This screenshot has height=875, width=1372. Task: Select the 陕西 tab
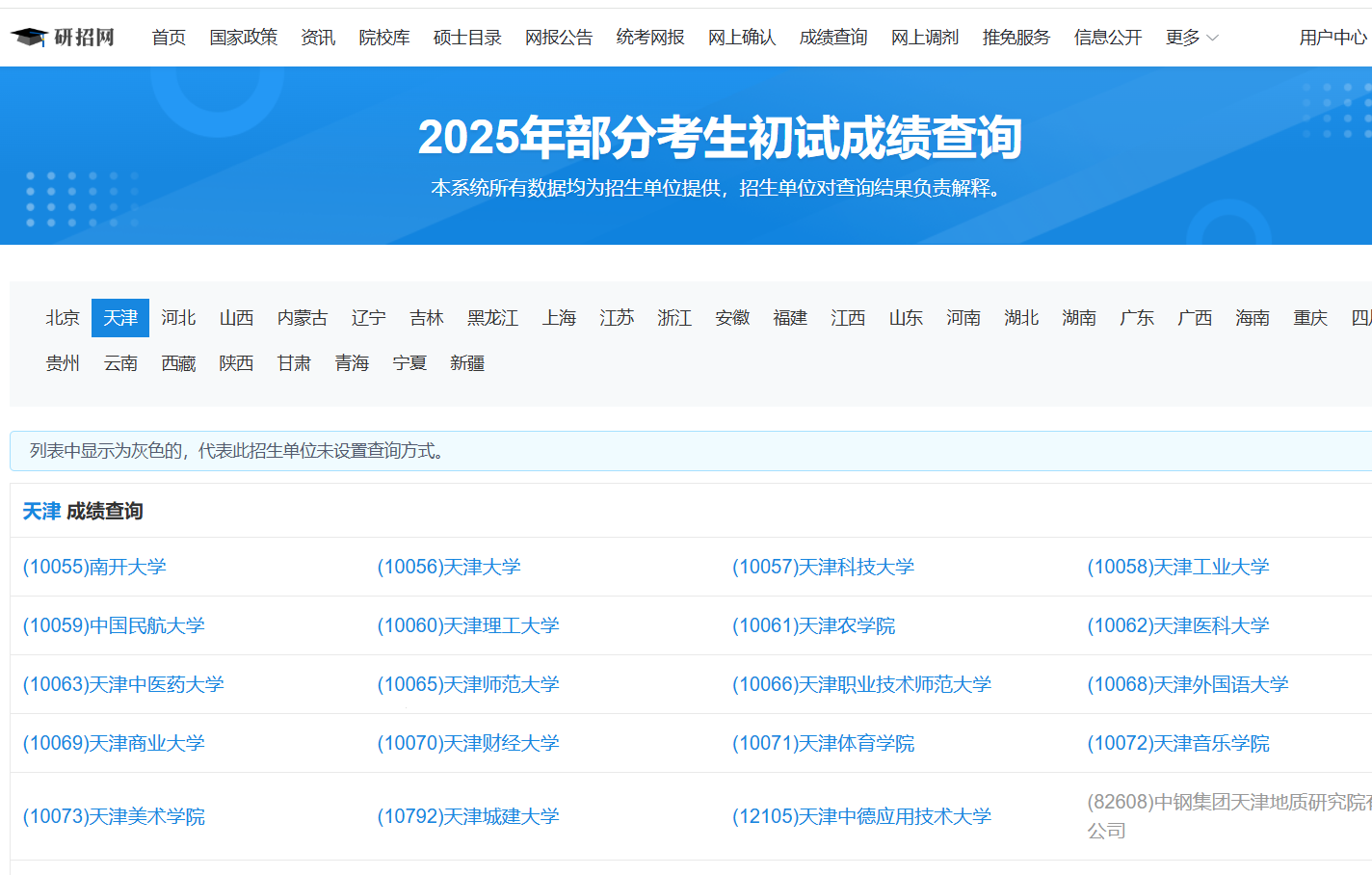(236, 363)
